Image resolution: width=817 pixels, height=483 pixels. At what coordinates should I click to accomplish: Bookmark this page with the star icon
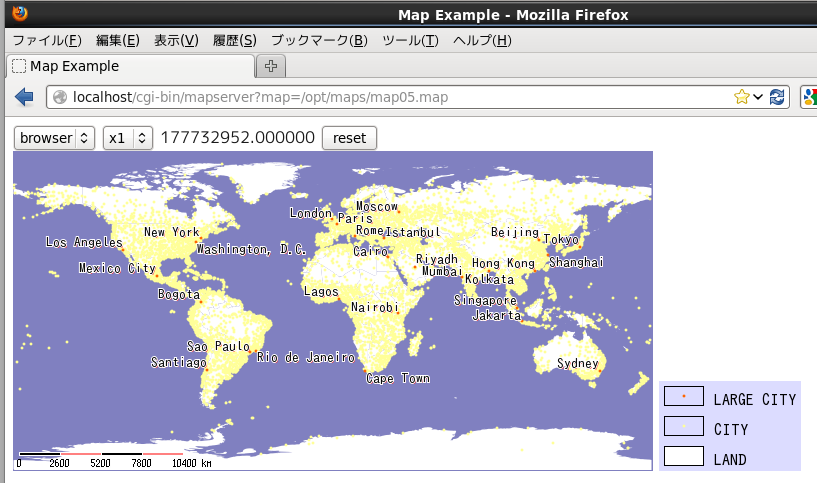point(742,97)
